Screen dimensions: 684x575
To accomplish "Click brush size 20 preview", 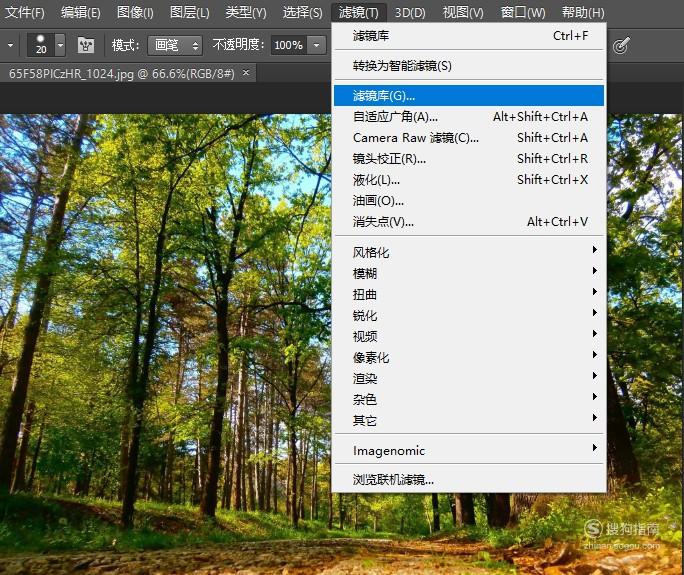I will tap(41, 44).
